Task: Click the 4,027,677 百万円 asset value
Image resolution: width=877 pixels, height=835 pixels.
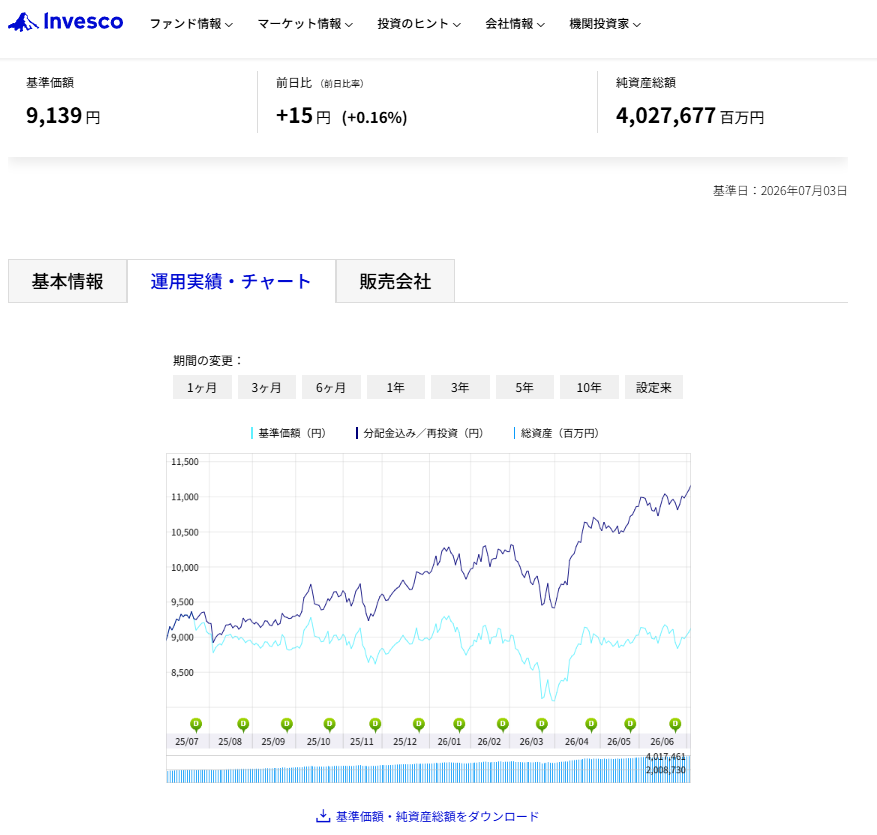Action: pos(690,116)
